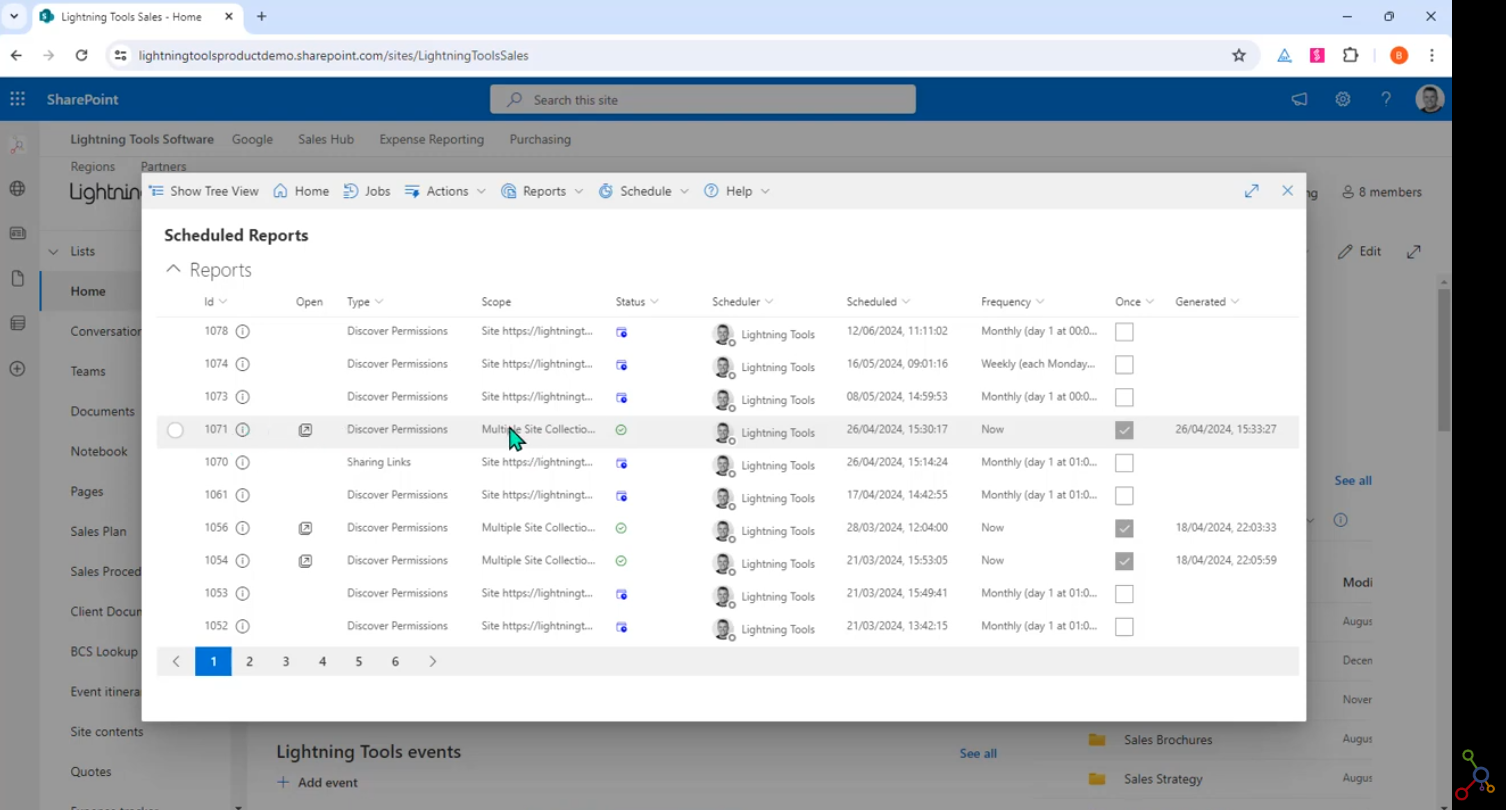Screen dimensions: 1506x810
Task: Open info icon for report 1070
Action: 242,463
